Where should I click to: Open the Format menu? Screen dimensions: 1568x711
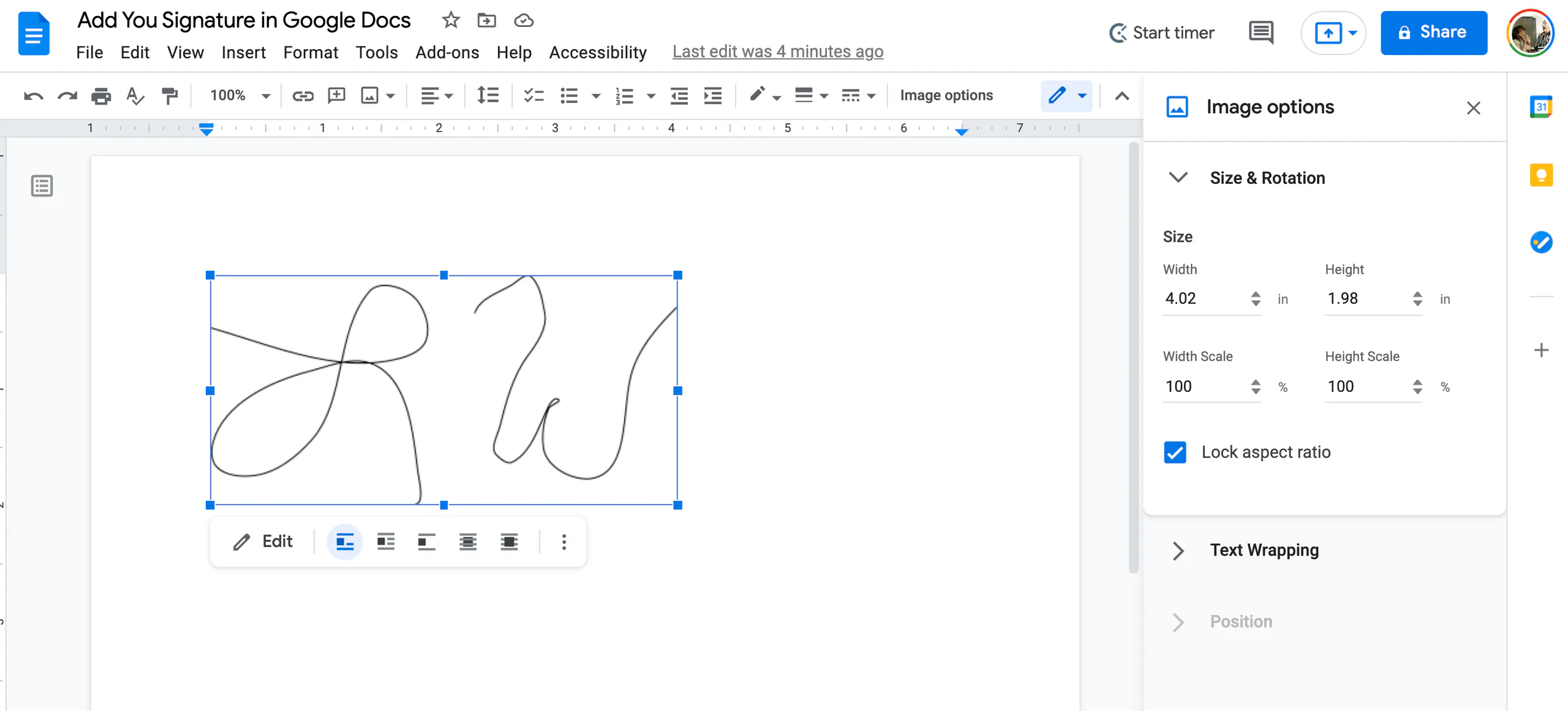(311, 53)
